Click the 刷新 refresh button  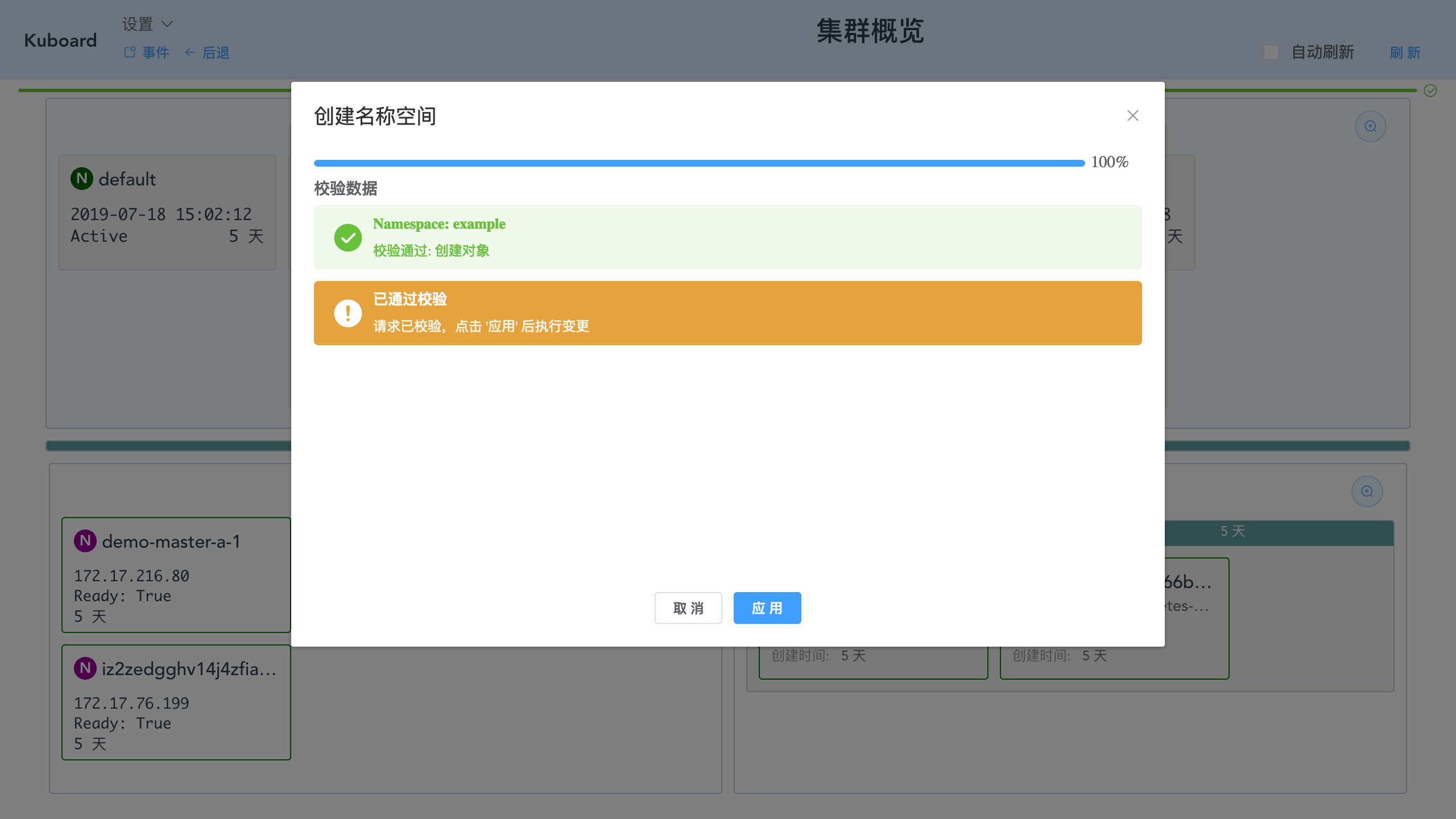(x=1405, y=53)
